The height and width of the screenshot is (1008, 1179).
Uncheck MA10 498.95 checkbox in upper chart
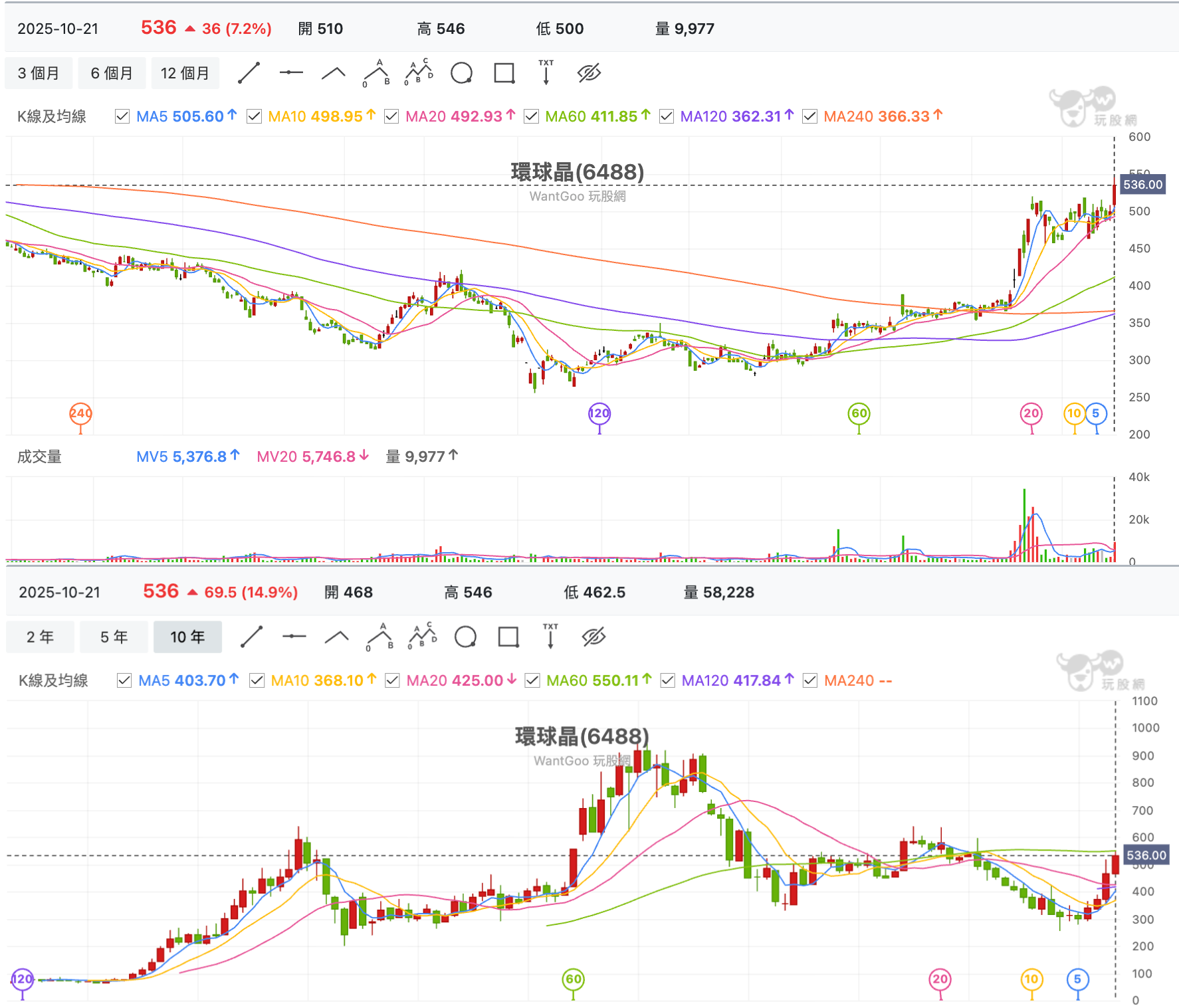pyautogui.click(x=254, y=116)
